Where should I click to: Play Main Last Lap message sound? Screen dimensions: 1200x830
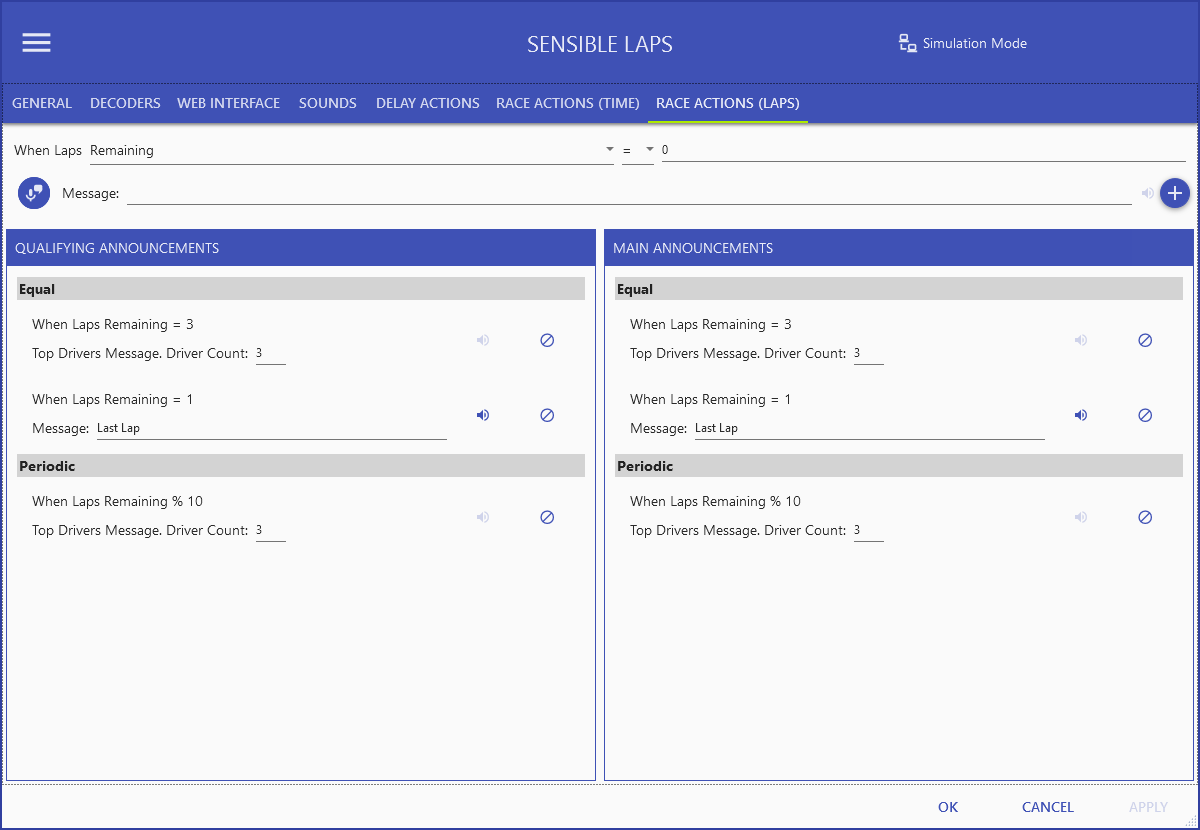pos(1081,415)
